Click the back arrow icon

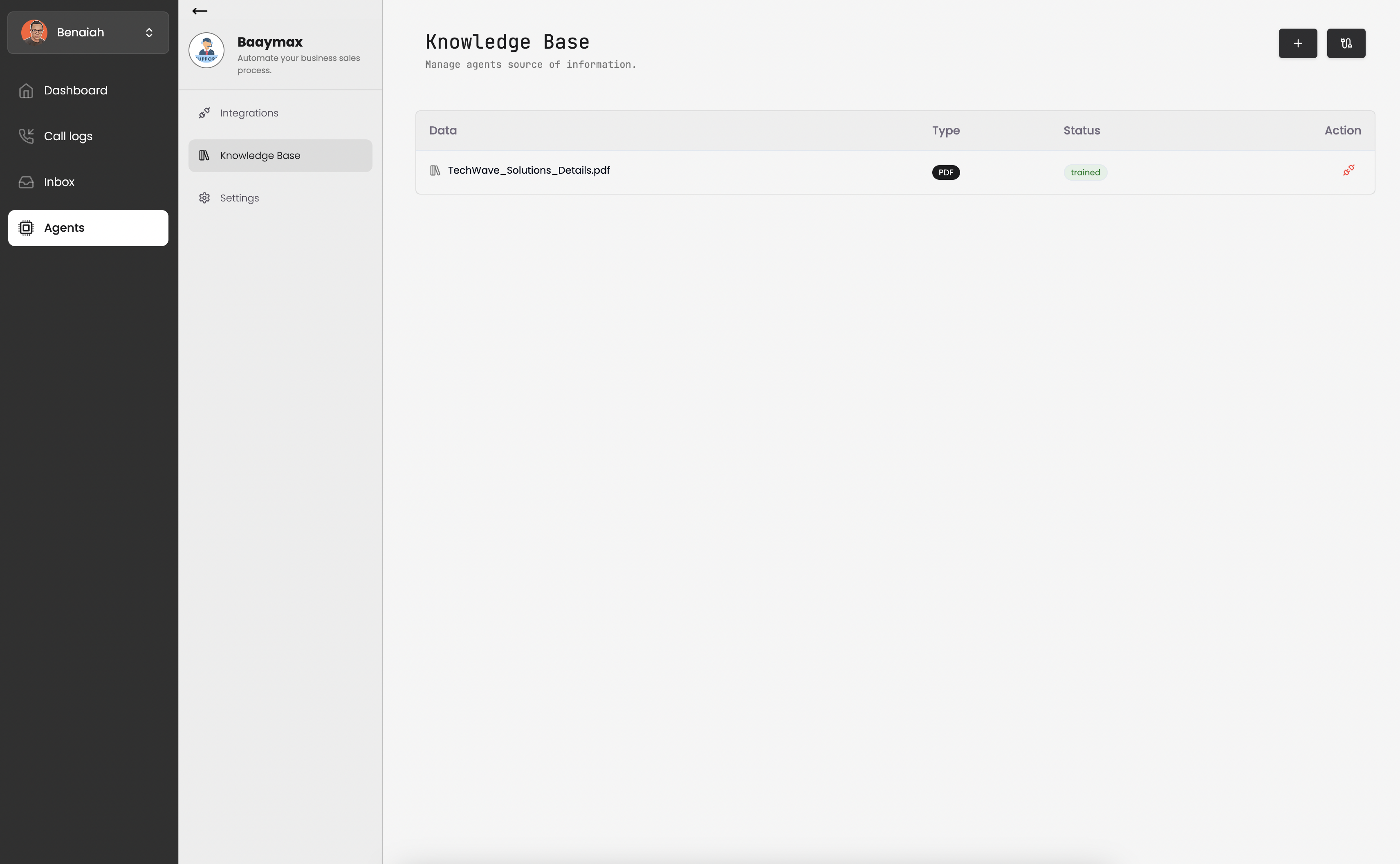[x=200, y=11]
